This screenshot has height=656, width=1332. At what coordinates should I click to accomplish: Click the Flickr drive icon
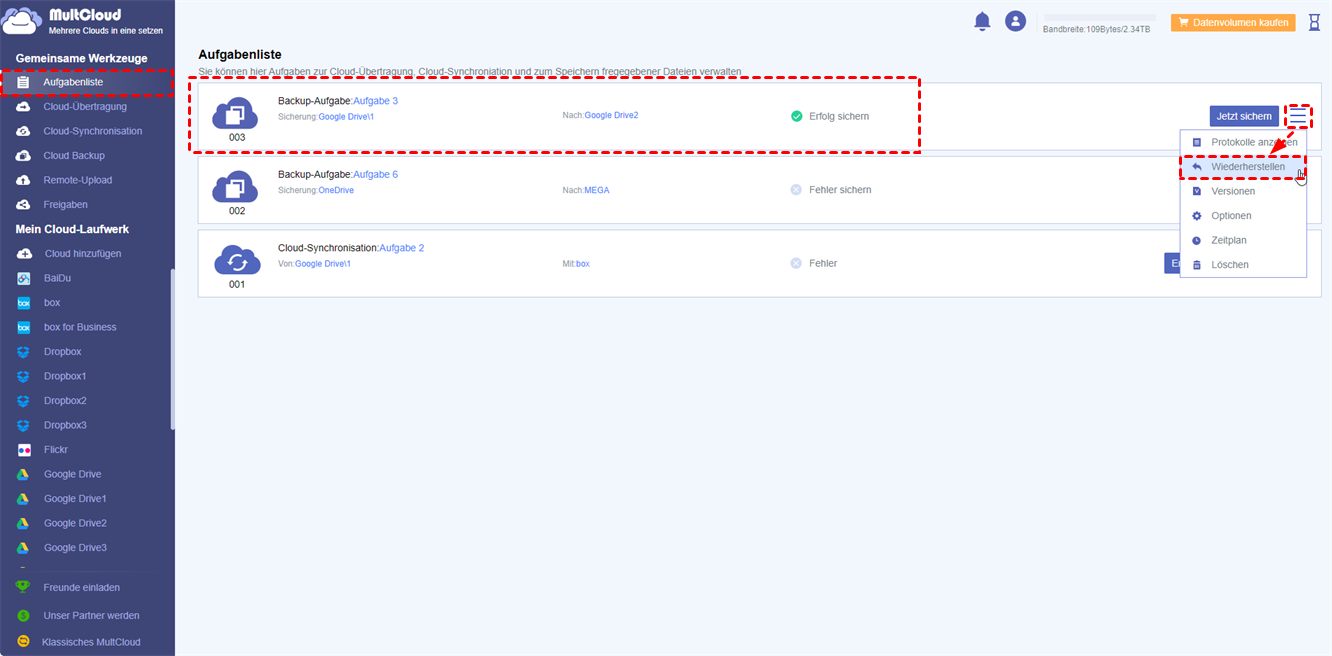(x=23, y=450)
